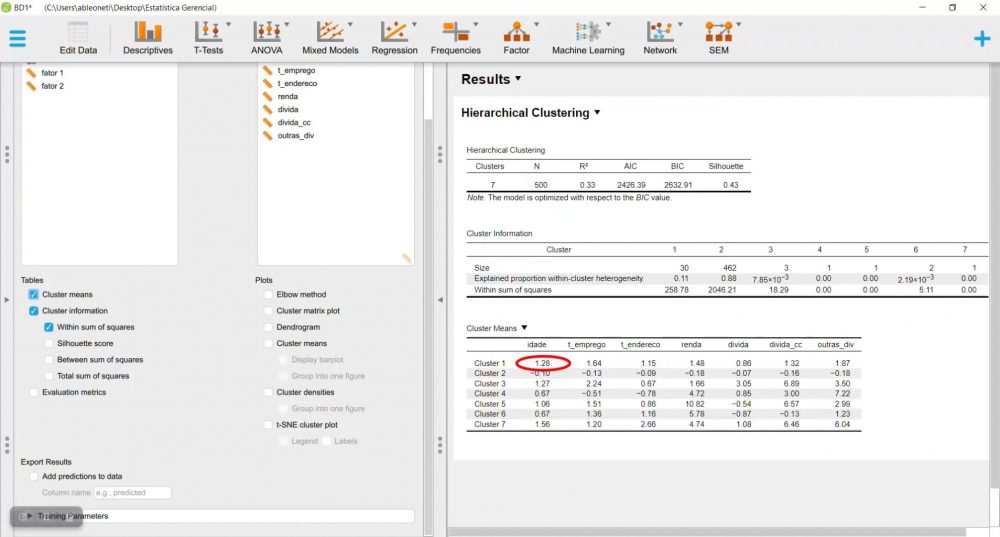Open the hamburger main menu

pyautogui.click(x=18, y=38)
